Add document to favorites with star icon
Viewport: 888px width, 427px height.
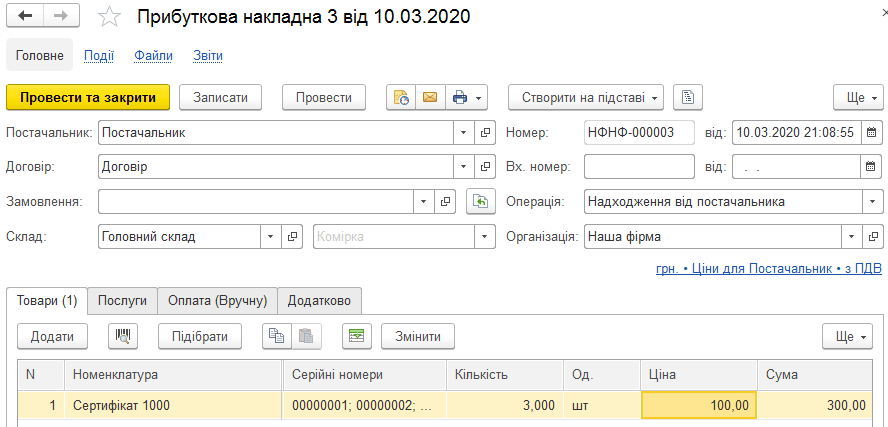click(109, 17)
